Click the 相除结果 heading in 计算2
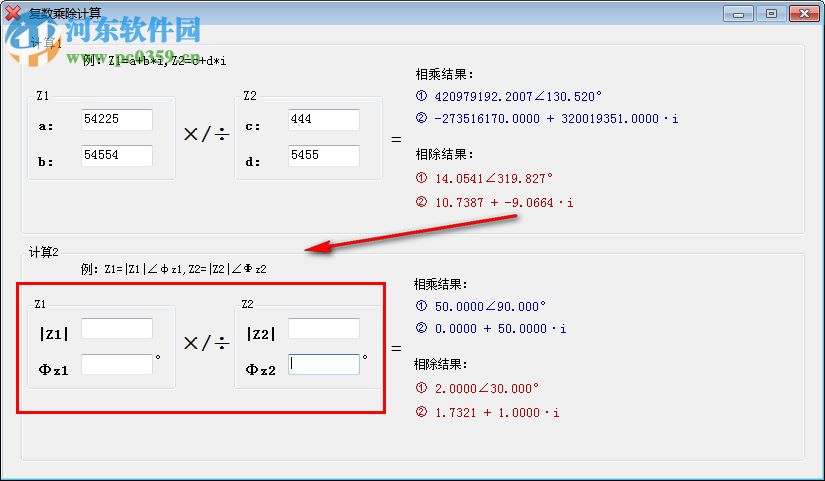825x481 pixels. [x=440, y=364]
